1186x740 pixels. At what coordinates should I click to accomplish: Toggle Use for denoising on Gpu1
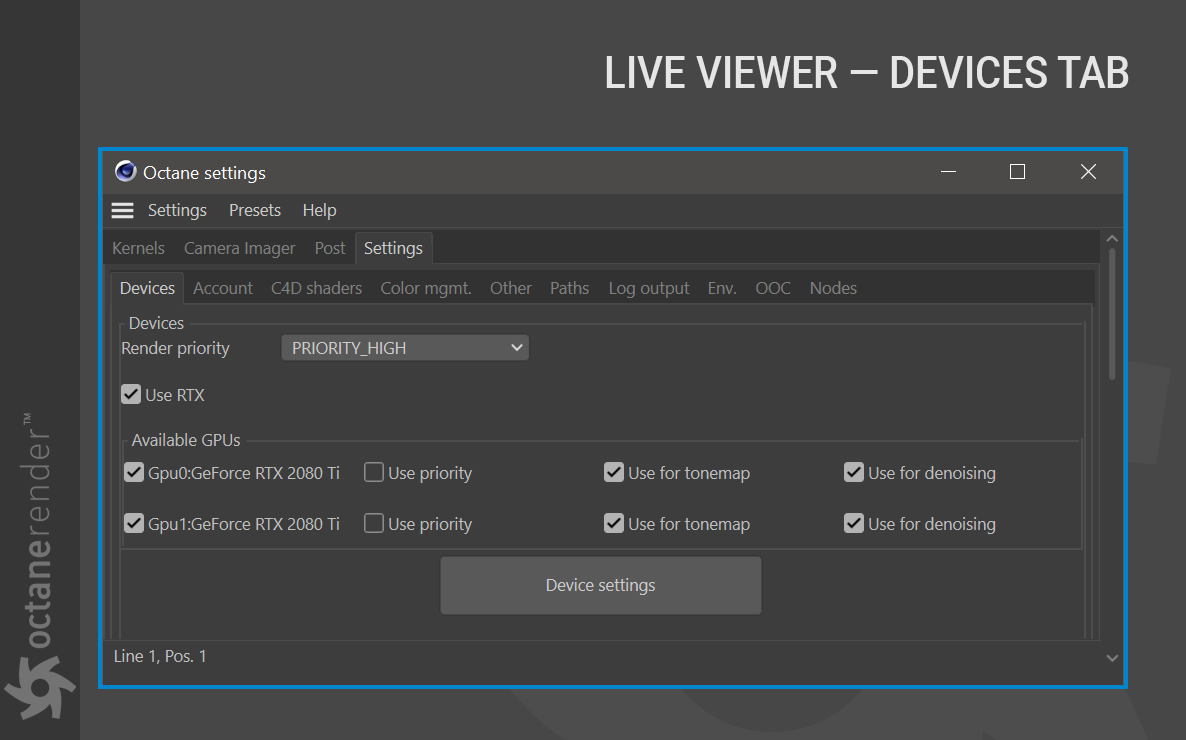[x=854, y=523]
